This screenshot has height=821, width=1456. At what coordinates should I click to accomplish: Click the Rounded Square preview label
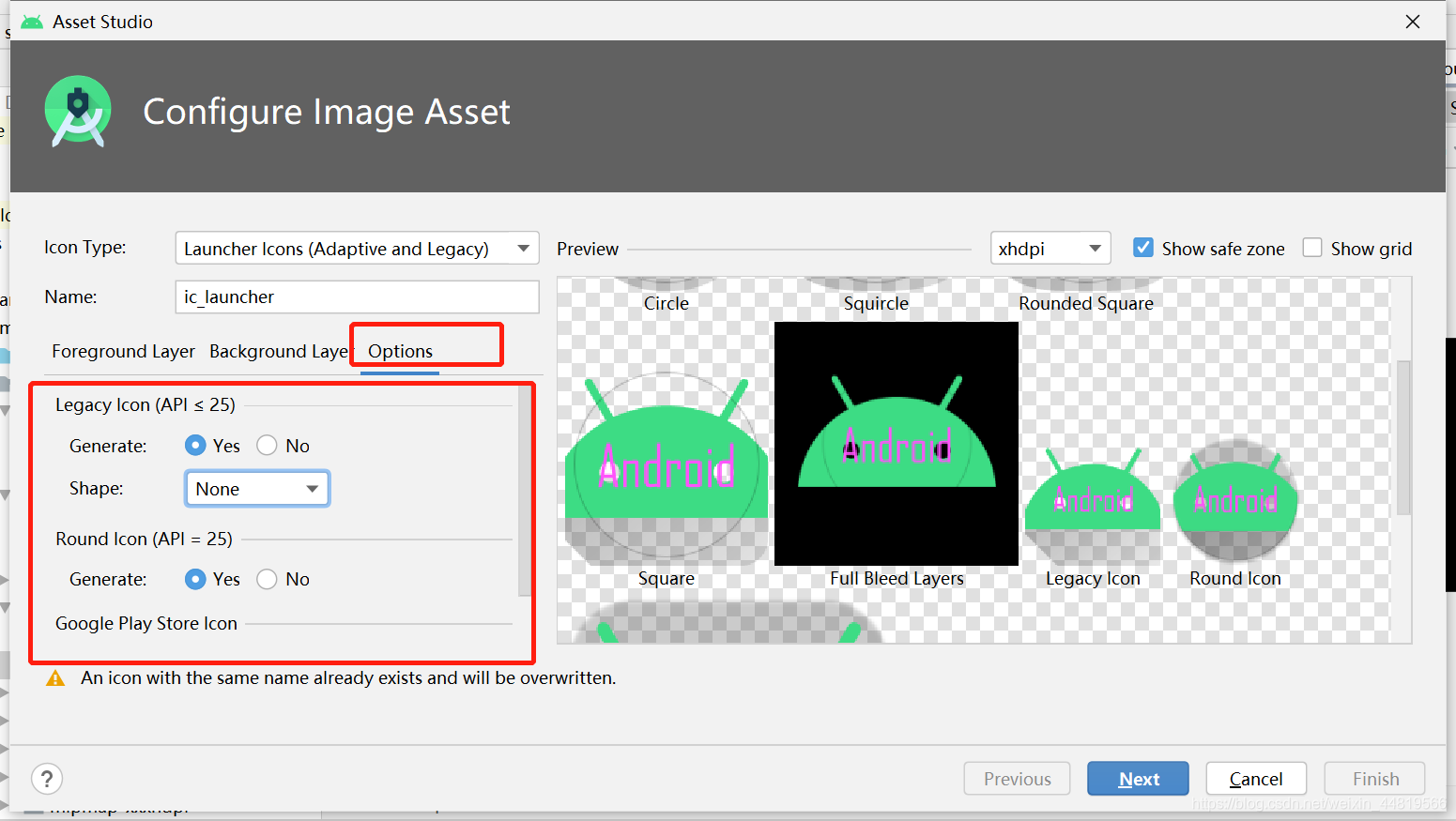tap(1086, 303)
